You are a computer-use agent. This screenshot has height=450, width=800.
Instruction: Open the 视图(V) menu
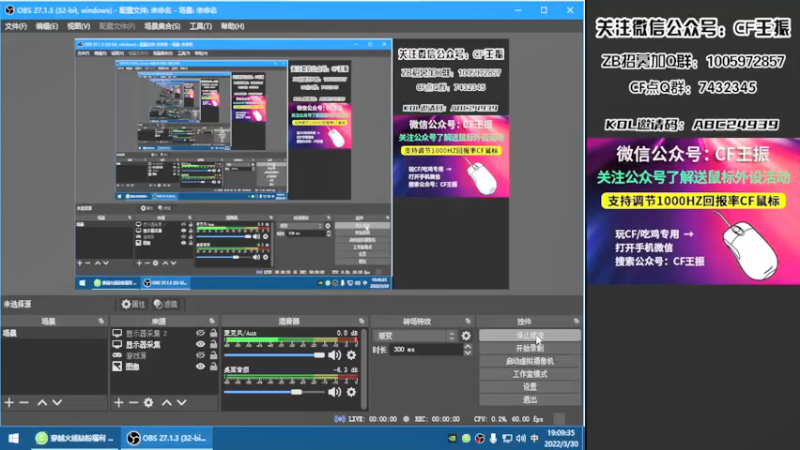tap(79, 26)
